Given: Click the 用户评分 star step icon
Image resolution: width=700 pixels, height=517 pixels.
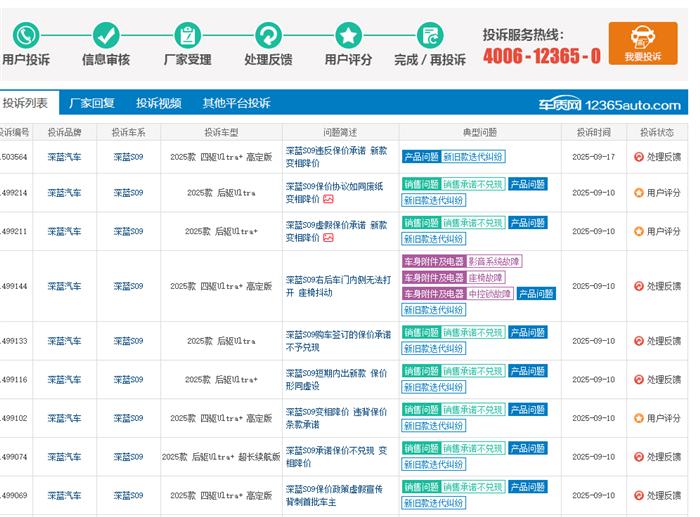Looking at the screenshot, I should point(348,35).
